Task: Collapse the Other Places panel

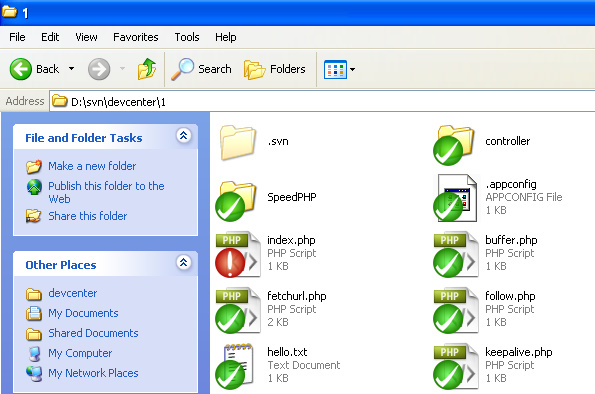Action: point(184,262)
